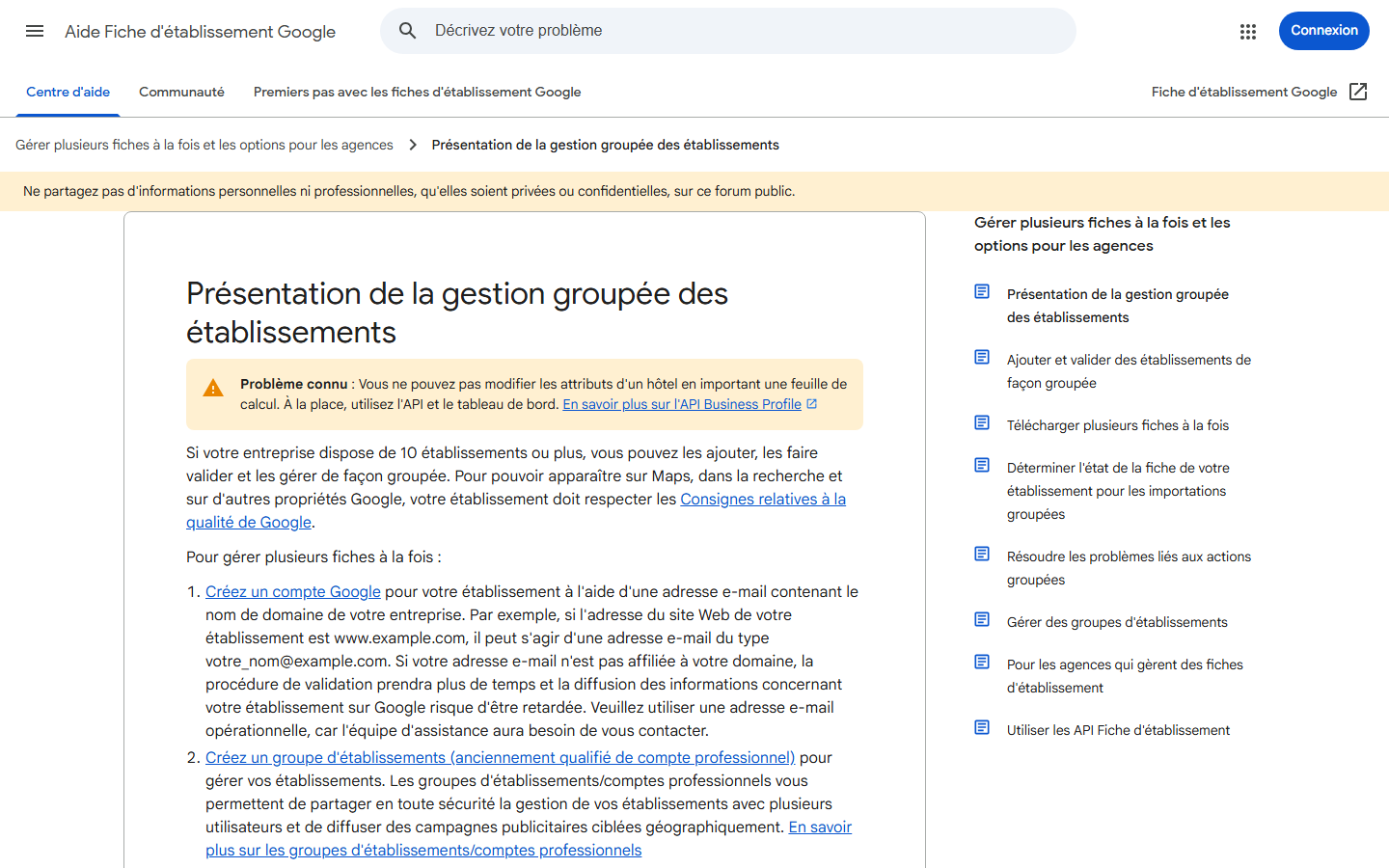Click the text Pour gérer plusieurs fiches à la fois
This screenshot has width=1389, height=868.
[313, 556]
